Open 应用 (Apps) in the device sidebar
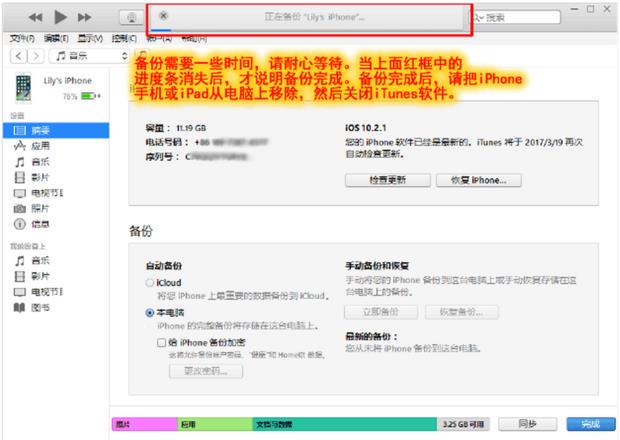The image size is (620, 440). (38, 145)
